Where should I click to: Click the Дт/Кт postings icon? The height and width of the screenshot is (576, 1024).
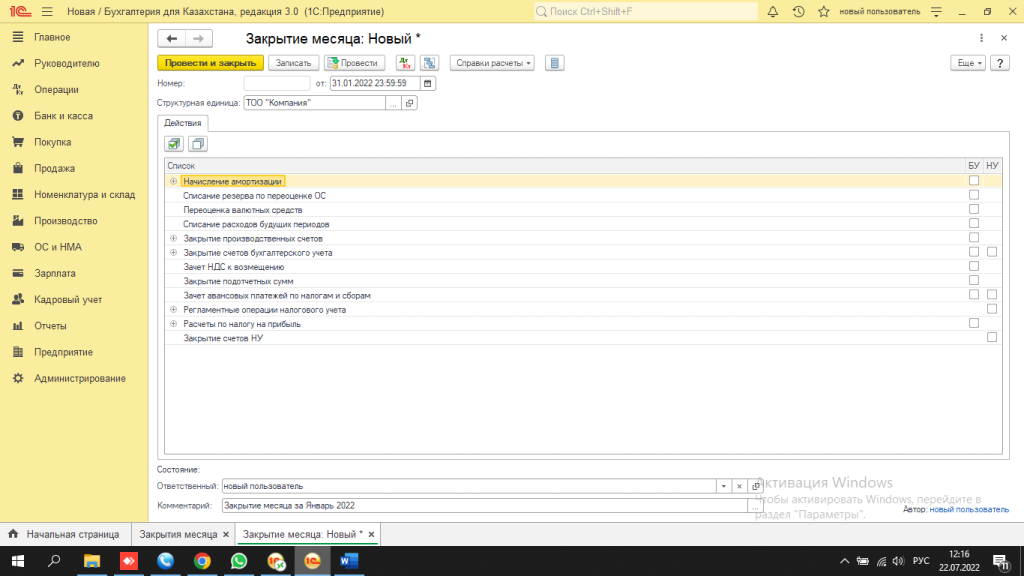pyautogui.click(x=405, y=63)
